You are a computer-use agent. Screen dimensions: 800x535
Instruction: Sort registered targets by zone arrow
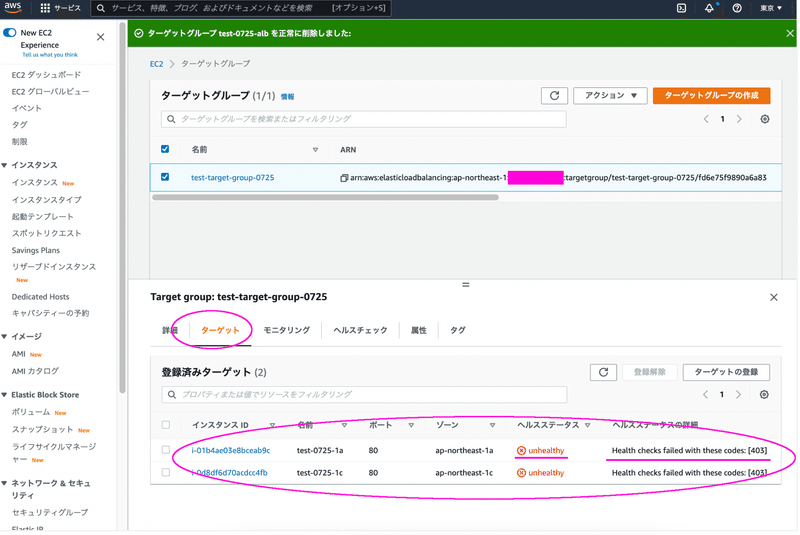pos(492,425)
